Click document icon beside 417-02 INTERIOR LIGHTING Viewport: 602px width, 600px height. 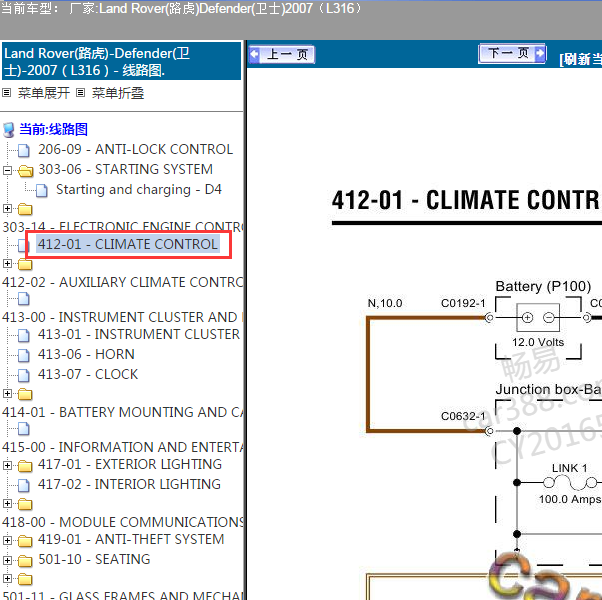[x=24, y=486]
